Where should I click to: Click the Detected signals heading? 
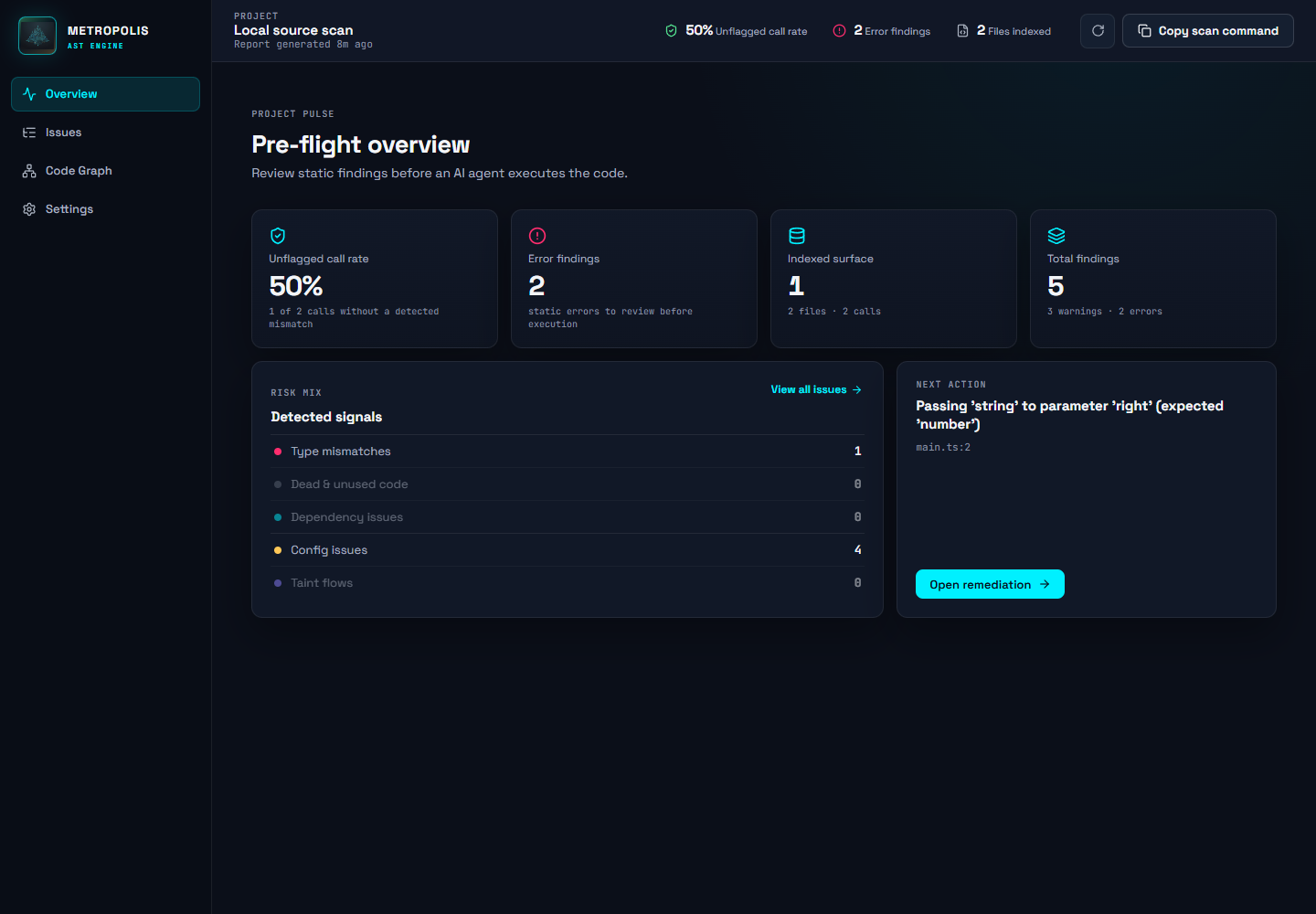pyautogui.click(x=326, y=417)
